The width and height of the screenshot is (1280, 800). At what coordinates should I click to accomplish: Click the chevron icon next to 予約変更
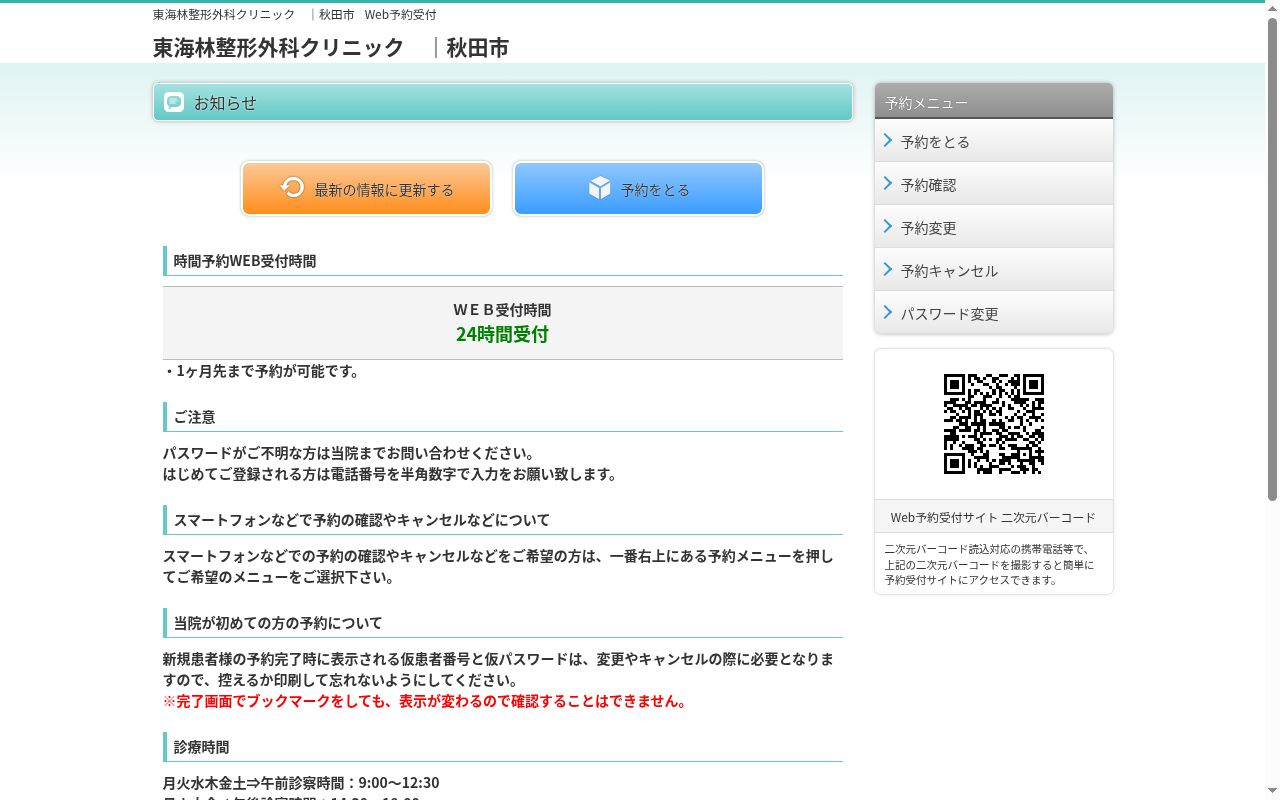point(887,227)
